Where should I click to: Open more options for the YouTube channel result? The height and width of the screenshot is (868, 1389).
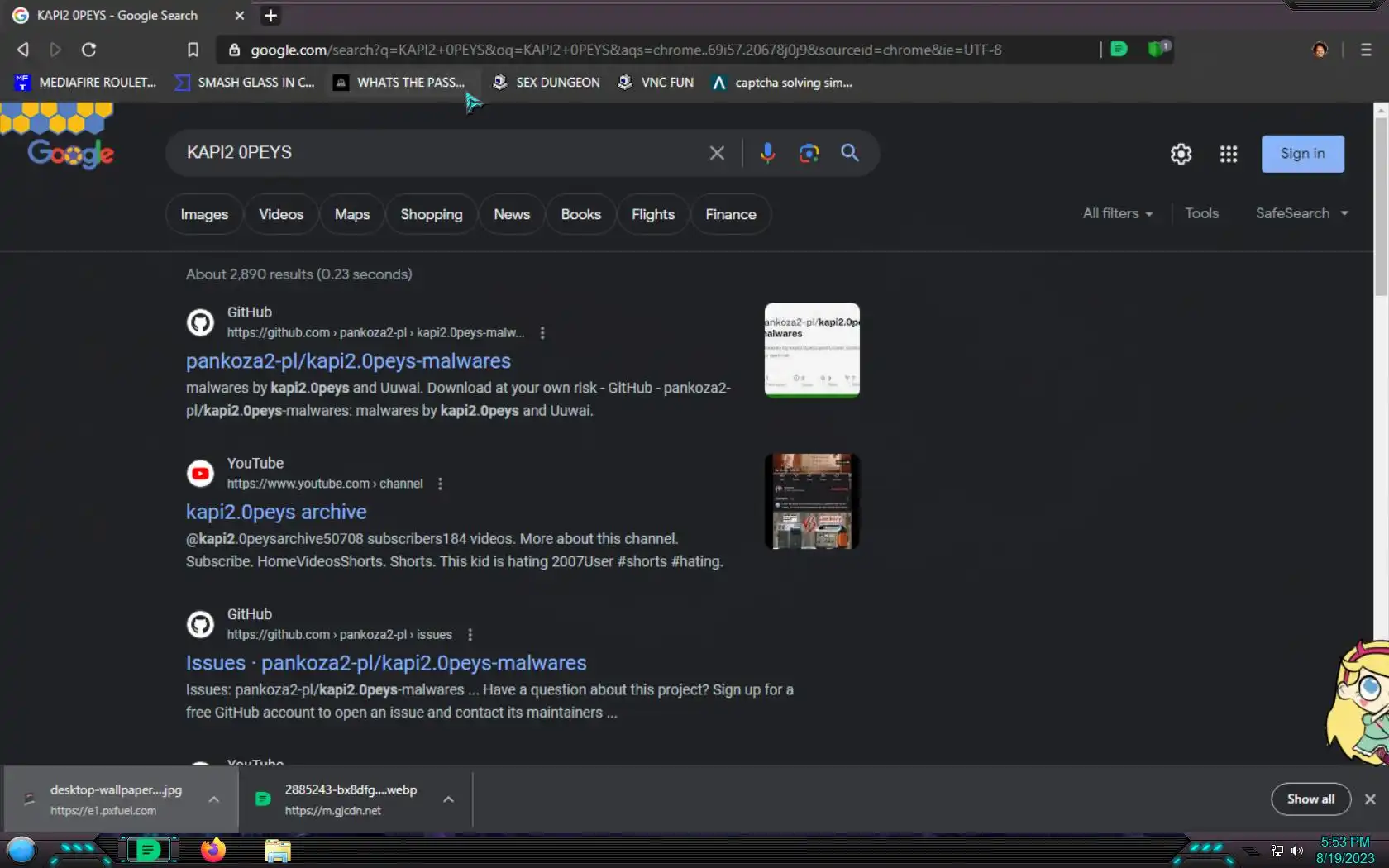(x=440, y=484)
